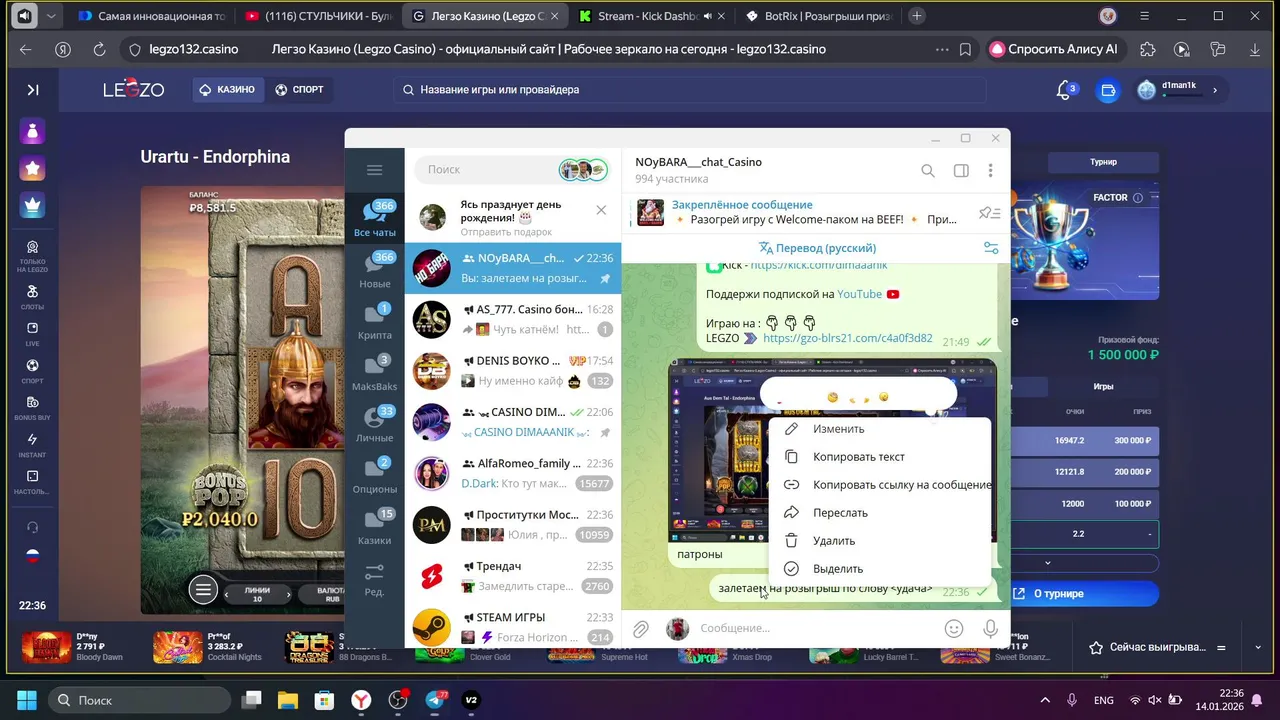
Task: Open the "MaksBaks" chat folder
Action: pyautogui.click(x=374, y=373)
